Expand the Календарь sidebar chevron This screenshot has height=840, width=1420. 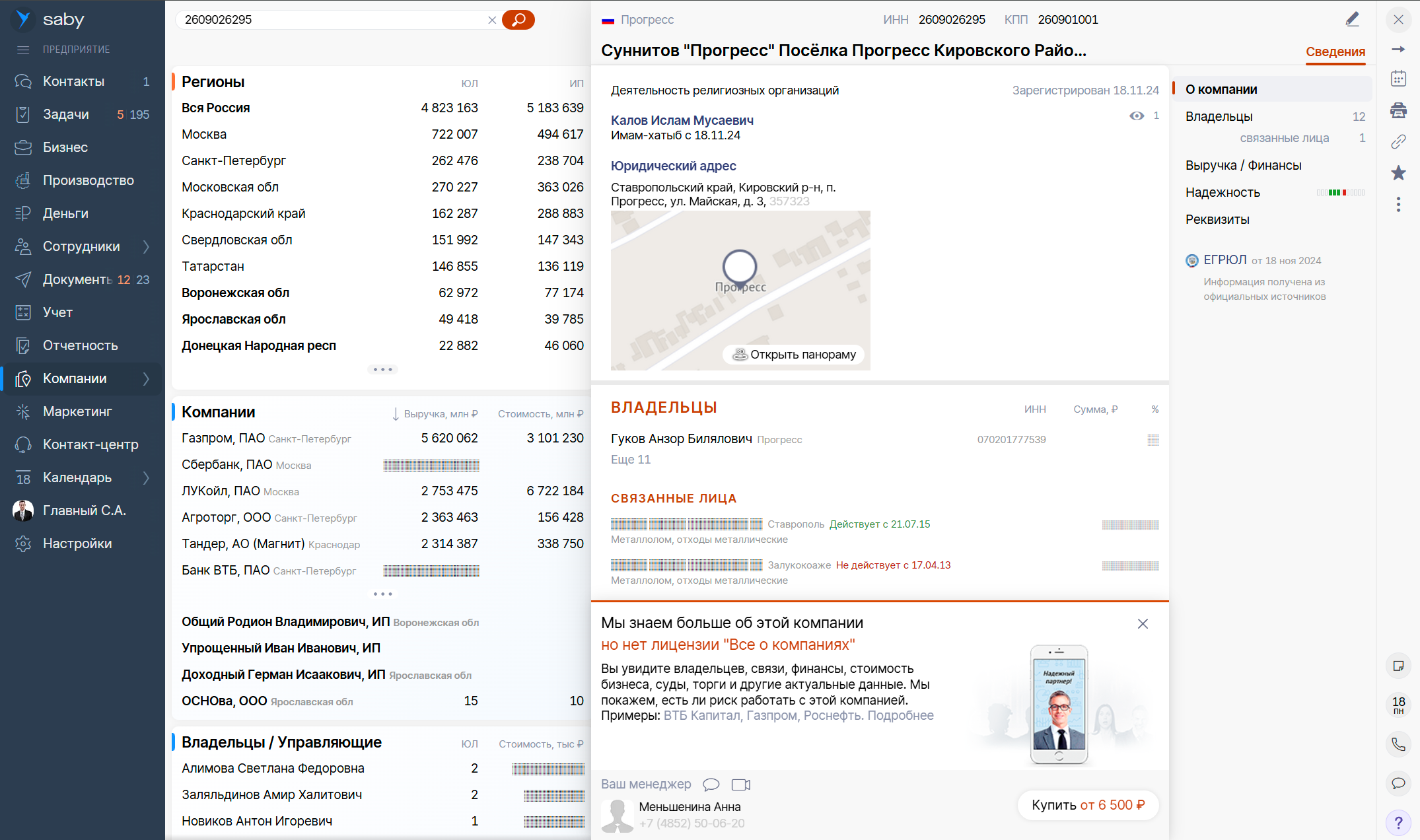[147, 477]
